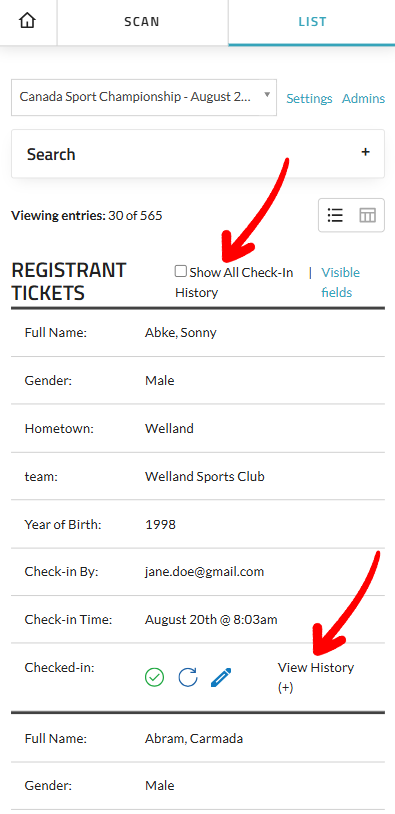Click the Search panel header
Screen dimensions: 395x814
tap(198, 154)
